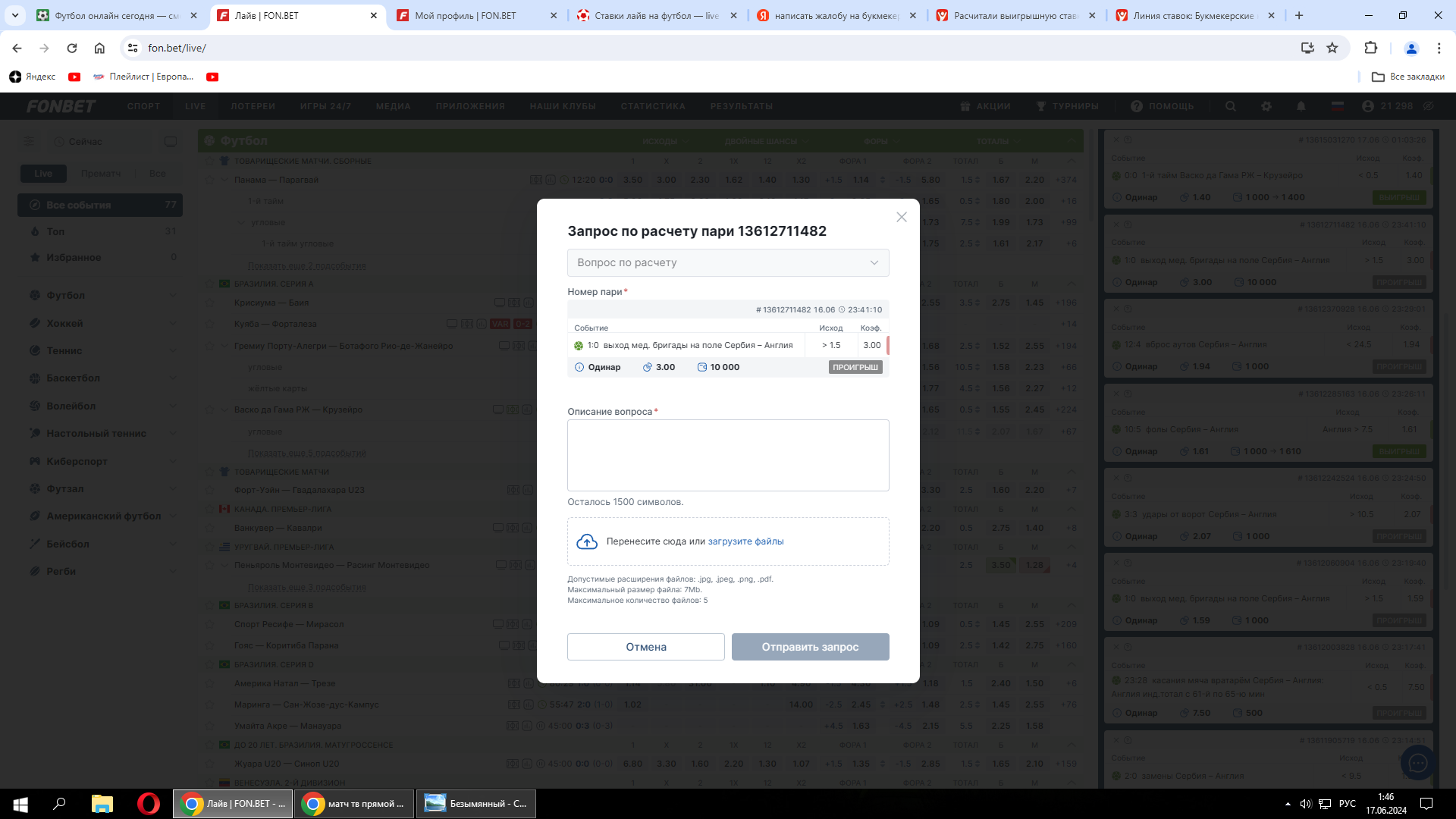Viewport: 1456px width, 819px height.
Task: Switch to the 'Мой профиль | FON.BET' tab
Action: click(465, 15)
